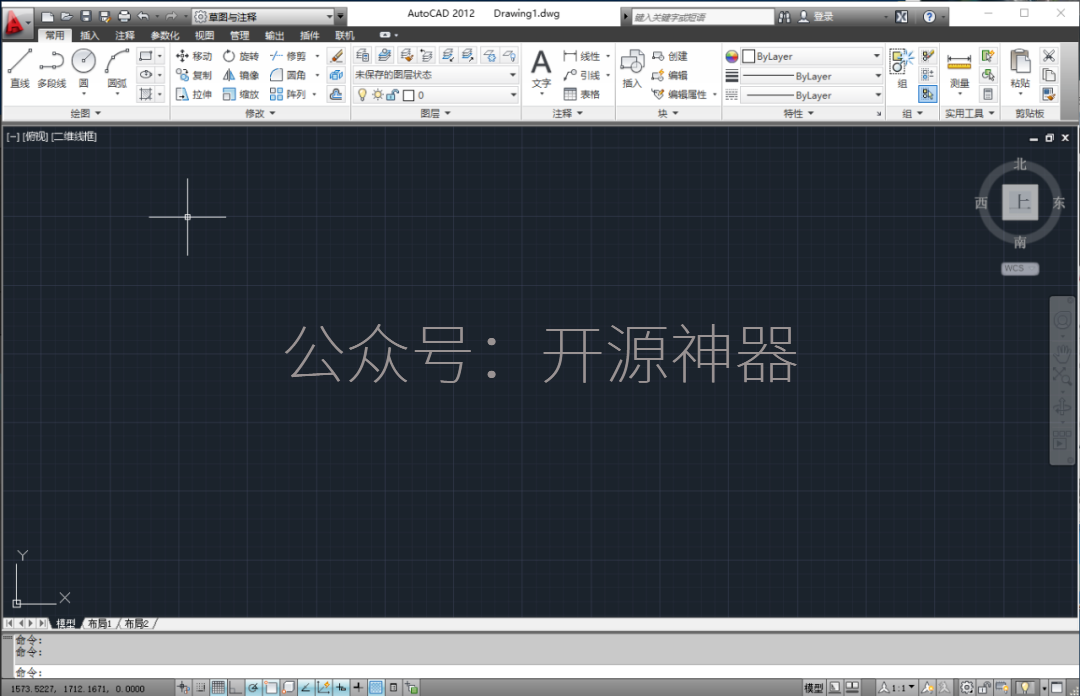The image size is (1080, 696).
Task: Click the 表格 (Table) tool
Action: point(582,94)
